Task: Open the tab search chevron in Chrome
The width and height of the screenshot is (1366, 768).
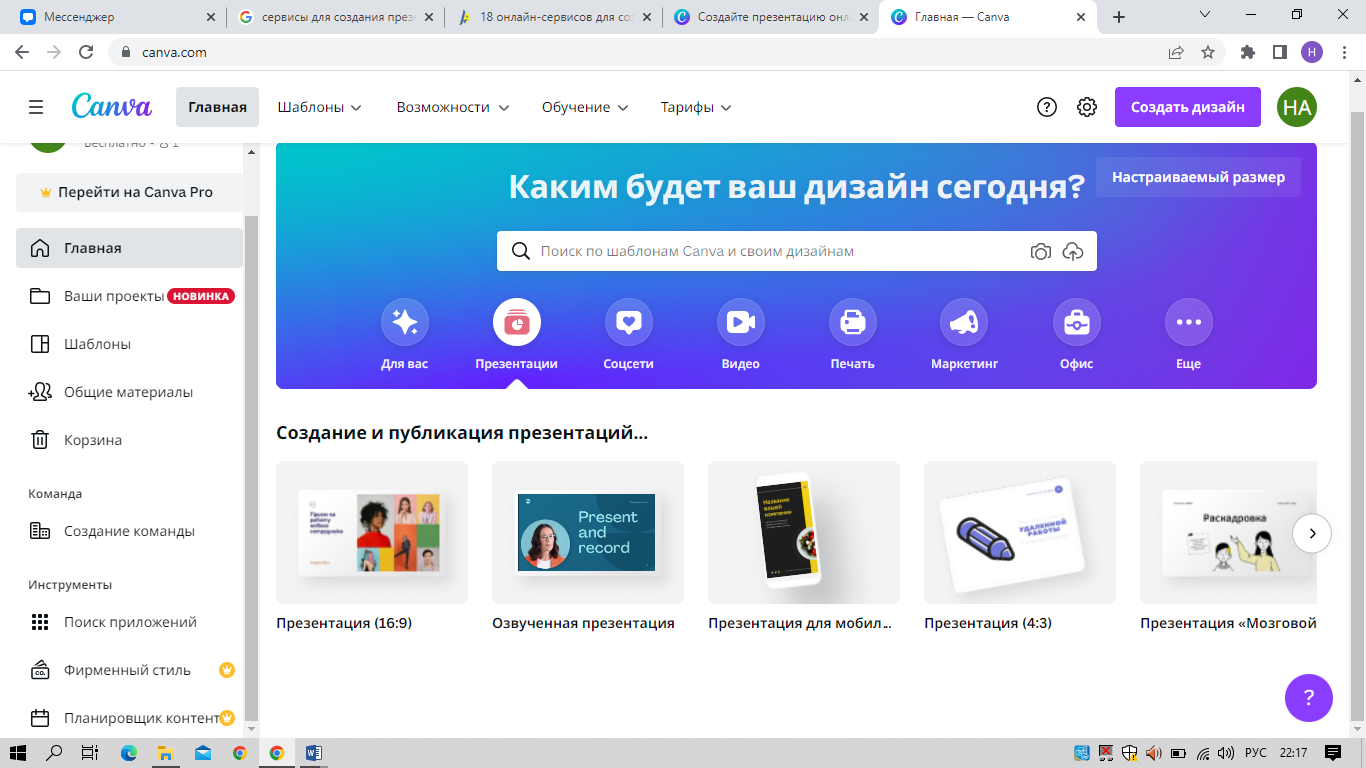Action: point(1204,16)
